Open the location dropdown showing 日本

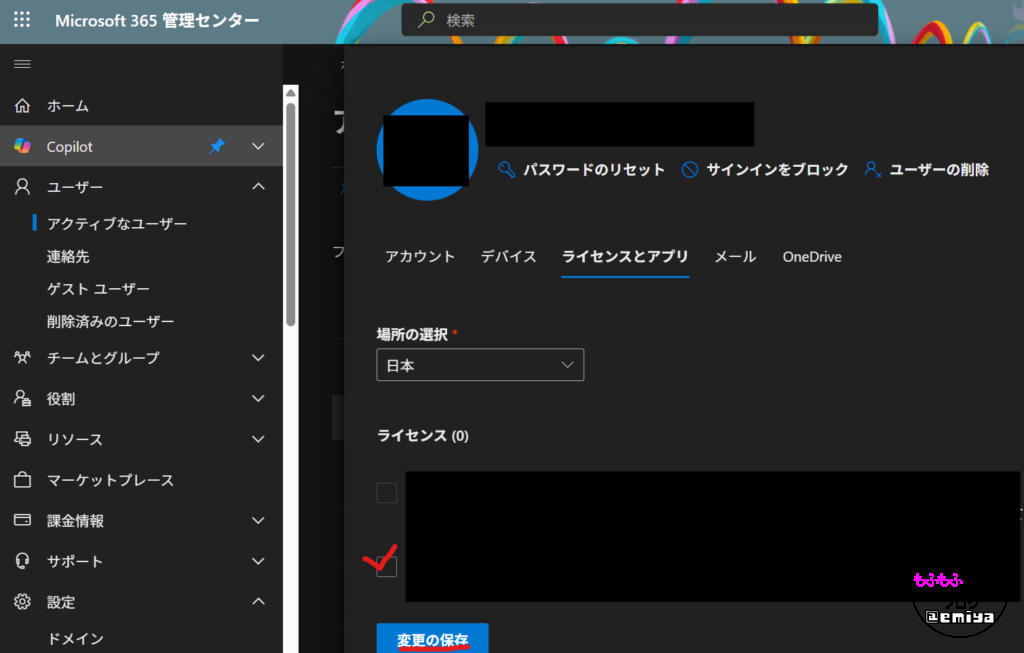480,366
